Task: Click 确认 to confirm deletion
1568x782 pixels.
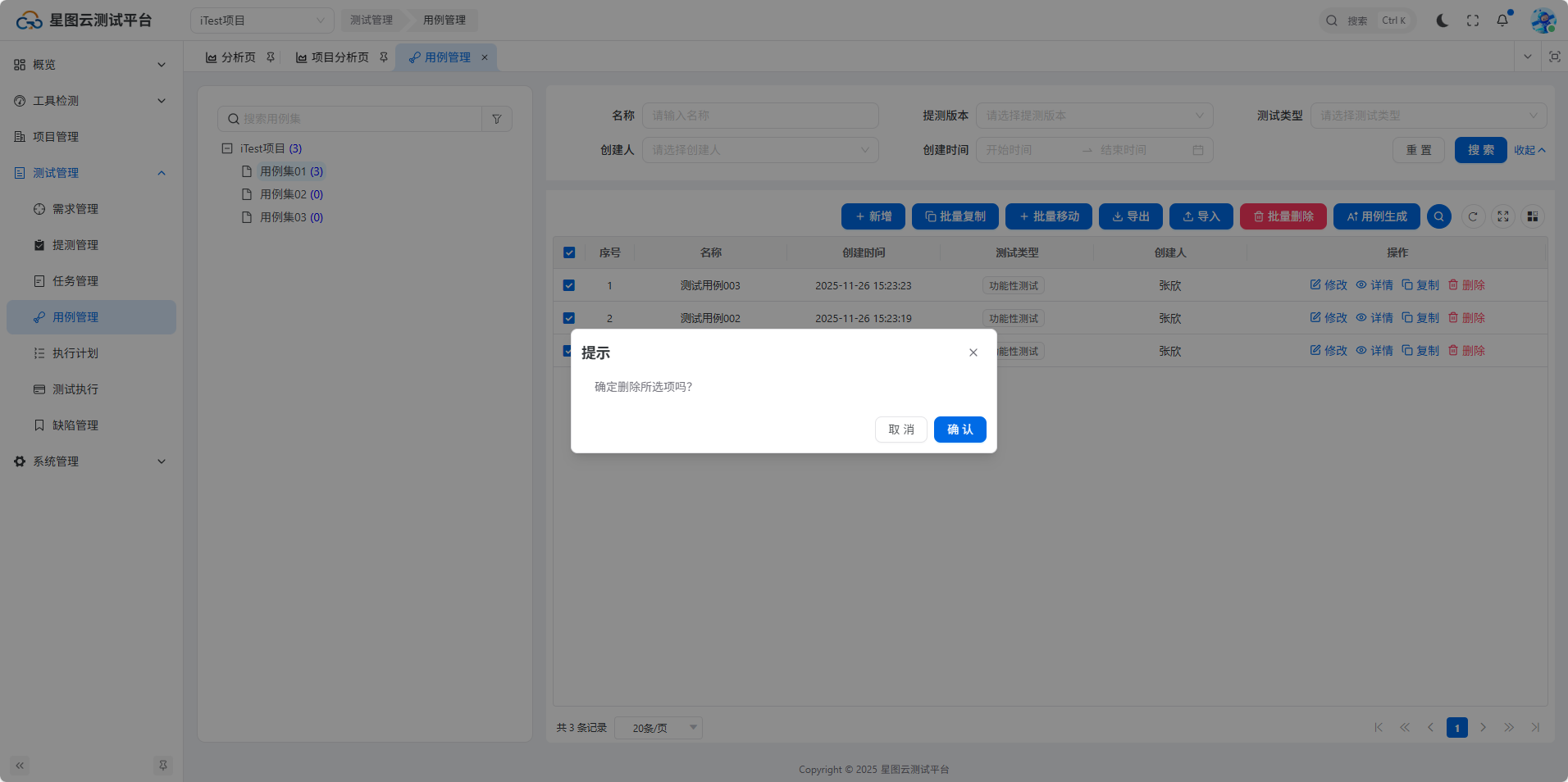Action: (x=959, y=430)
